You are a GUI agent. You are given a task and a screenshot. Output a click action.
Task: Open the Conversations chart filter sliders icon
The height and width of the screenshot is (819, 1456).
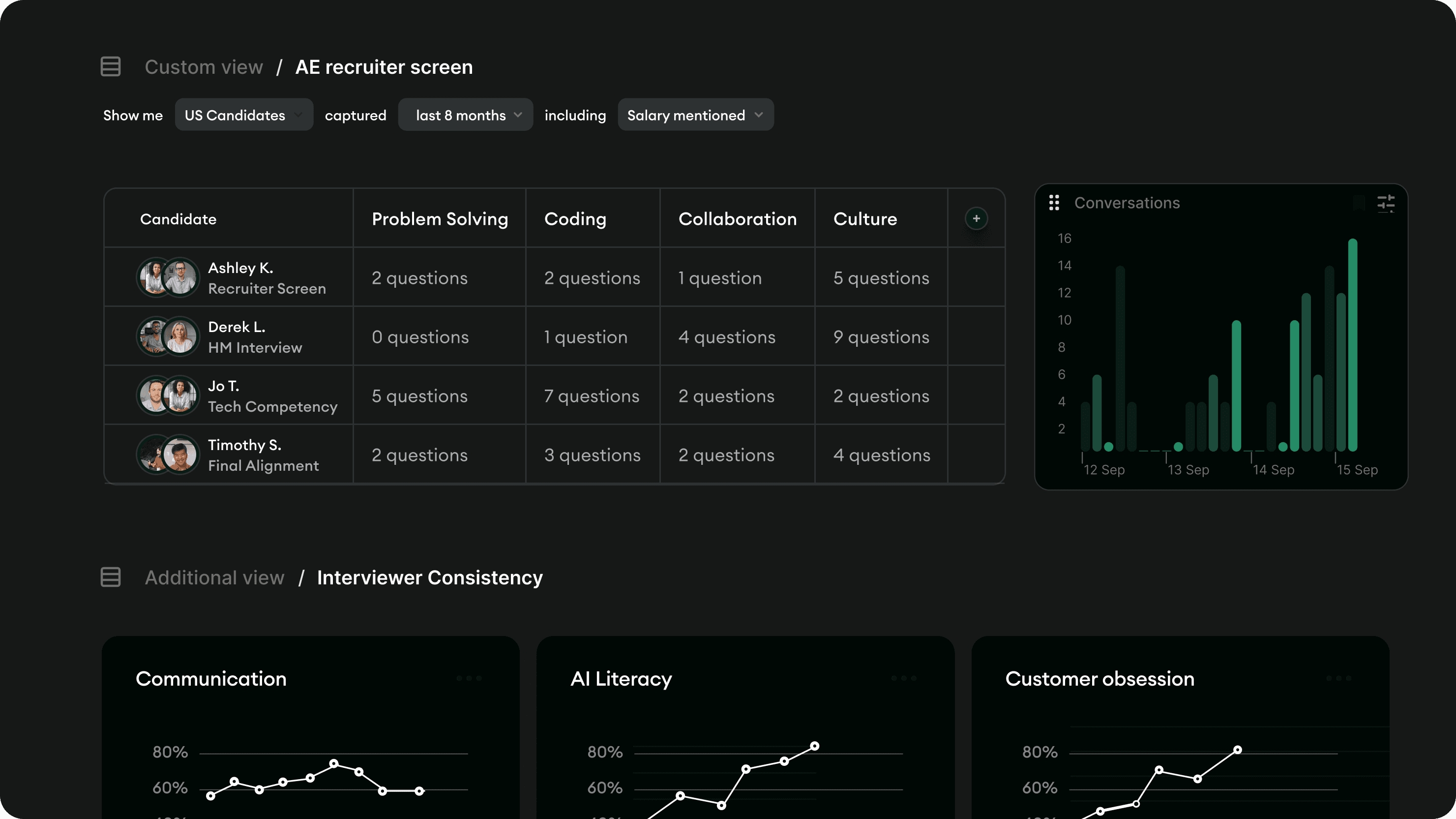pyautogui.click(x=1385, y=203)
